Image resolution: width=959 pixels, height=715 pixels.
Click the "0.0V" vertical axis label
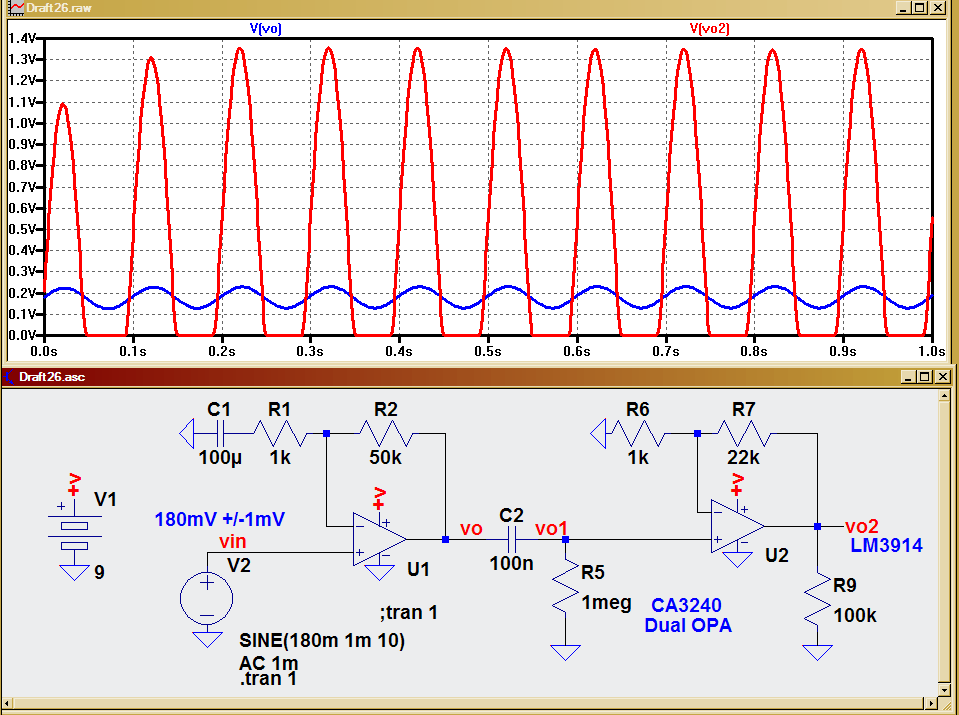23,335
